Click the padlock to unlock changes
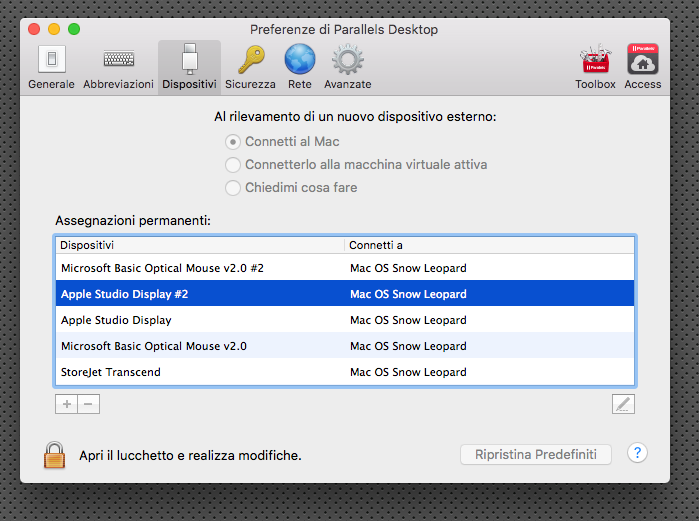The image size is (699, 521). pyautogui.click(x=54, y=455)
